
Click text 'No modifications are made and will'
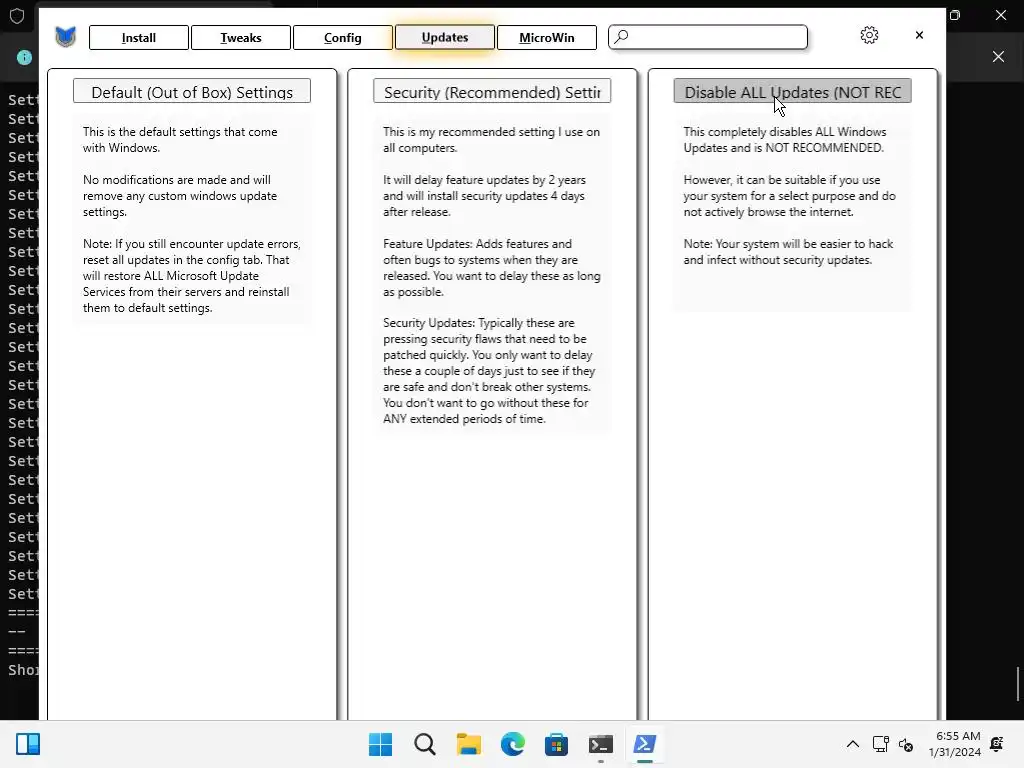(176, 180)
